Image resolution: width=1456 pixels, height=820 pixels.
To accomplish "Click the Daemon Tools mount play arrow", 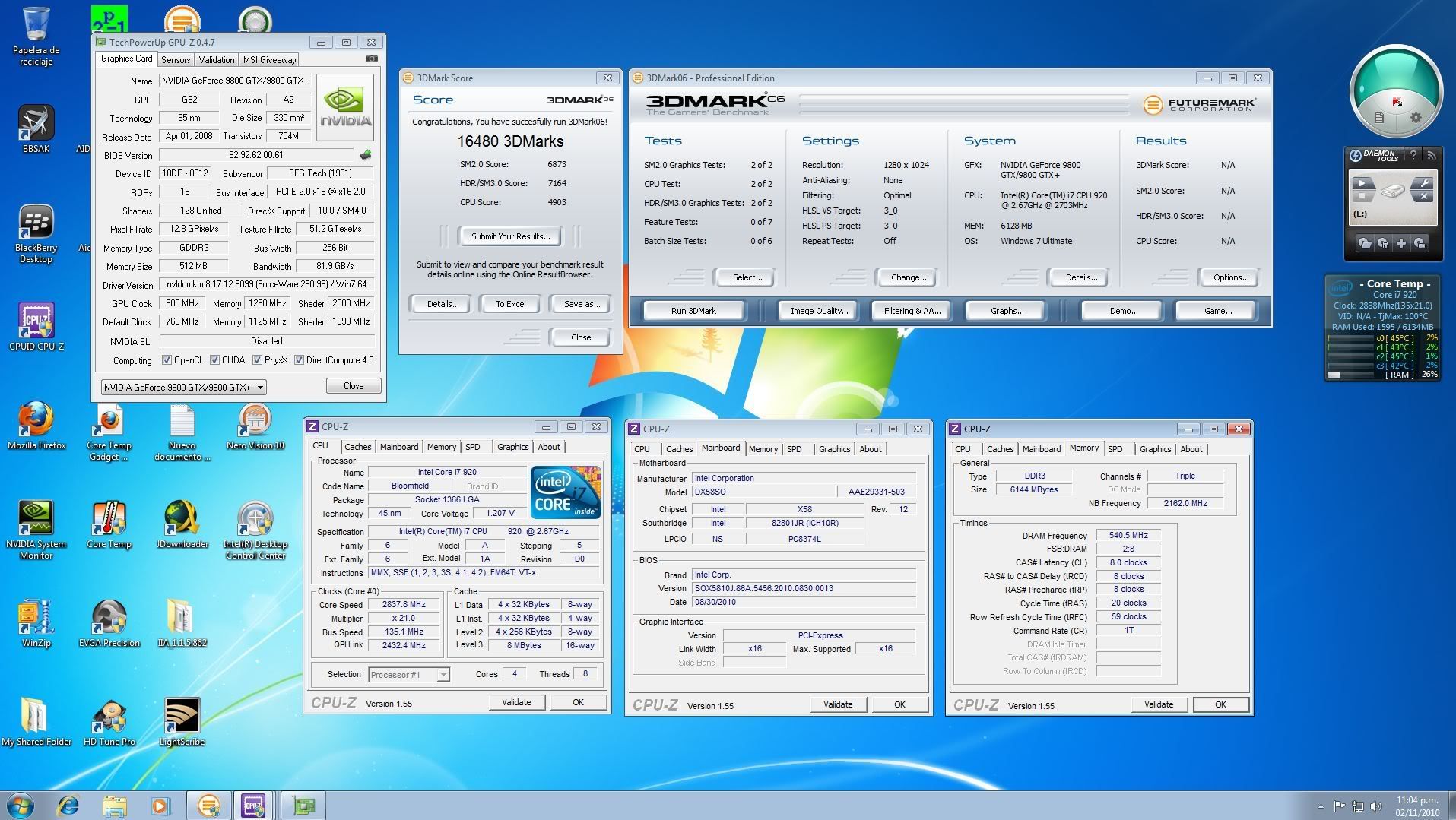I will click(x=1362, y=183).
